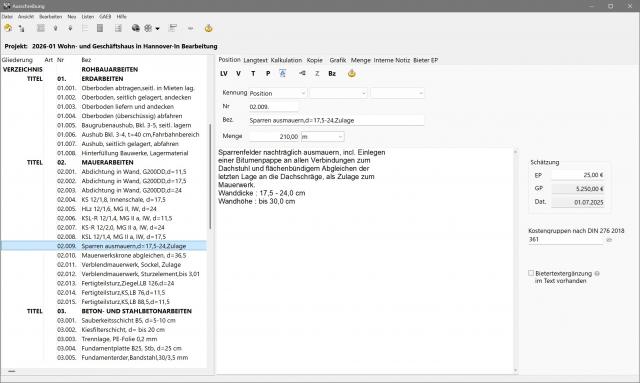640x383 pixels.
Task: Click the Bz icon in position toolbar
Action: (x=332, y=73)
